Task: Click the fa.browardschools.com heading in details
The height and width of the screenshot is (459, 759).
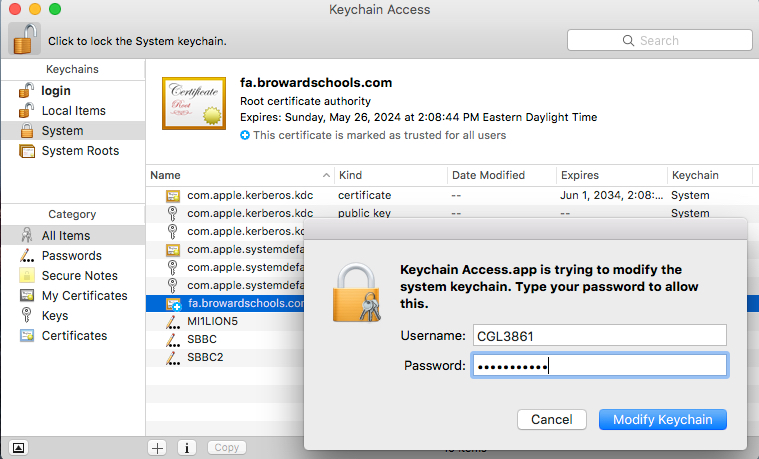Action: (316, 83)
